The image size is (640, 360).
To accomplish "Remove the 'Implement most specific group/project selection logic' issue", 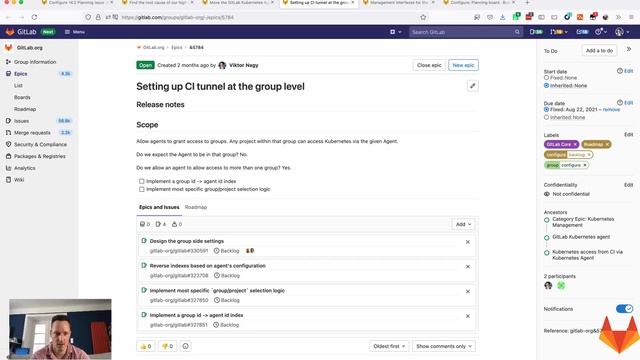I will (468, 291).
